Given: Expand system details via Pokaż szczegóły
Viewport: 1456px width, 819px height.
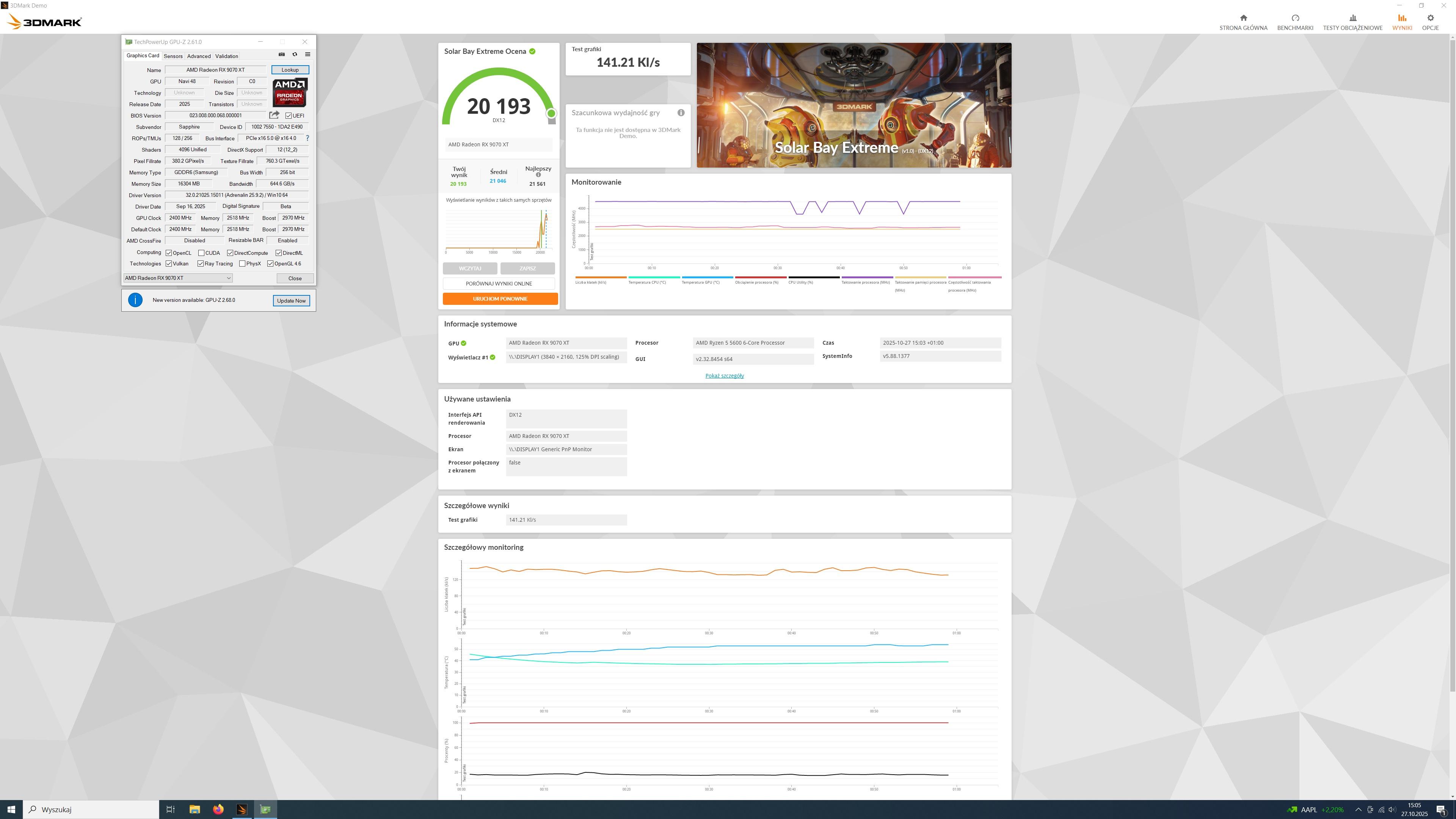Looking at the screenshot, I should (x=724, y=376).
